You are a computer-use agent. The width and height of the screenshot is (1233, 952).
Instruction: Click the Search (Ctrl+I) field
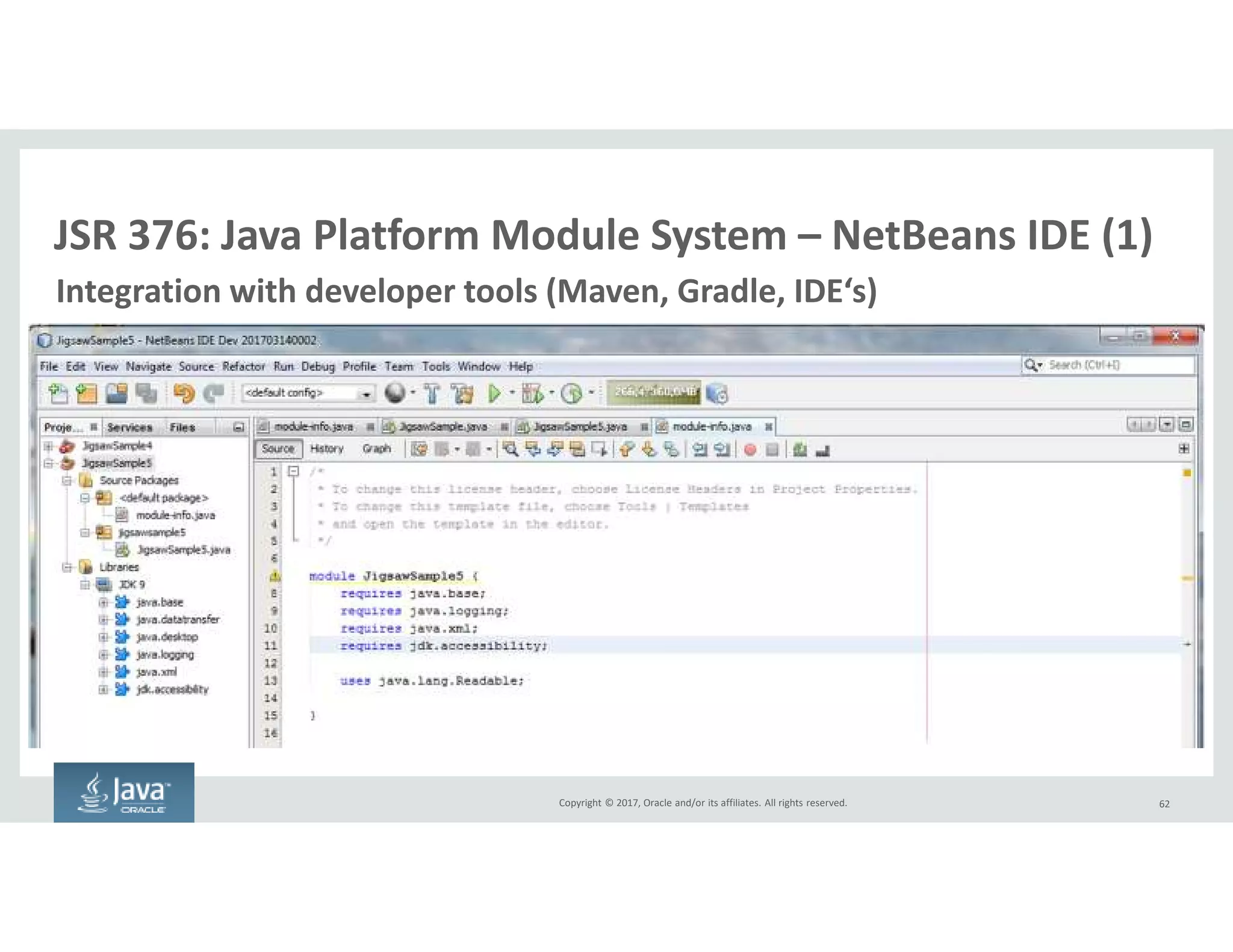(1108, 365)
